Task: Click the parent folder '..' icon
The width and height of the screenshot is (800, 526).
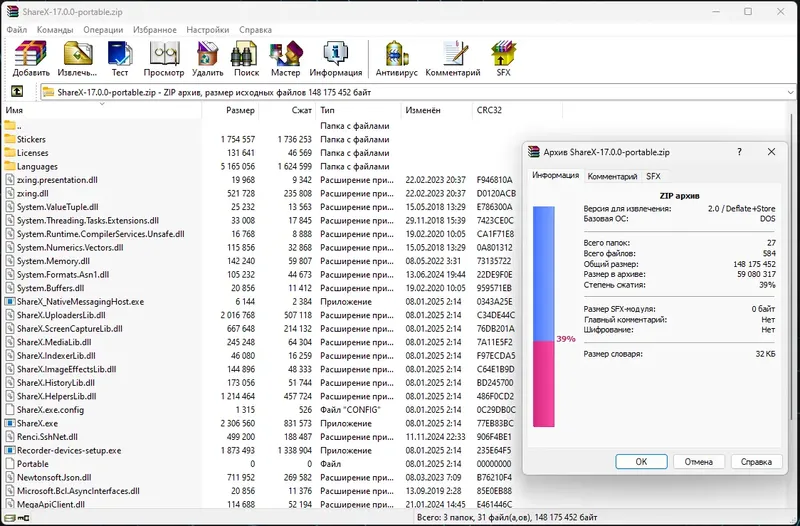Action: (10, 126)
